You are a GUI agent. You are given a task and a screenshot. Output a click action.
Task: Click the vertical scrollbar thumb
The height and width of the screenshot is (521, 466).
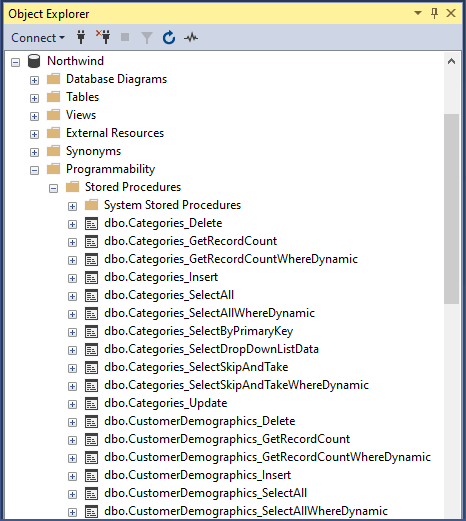click(451, 209)
